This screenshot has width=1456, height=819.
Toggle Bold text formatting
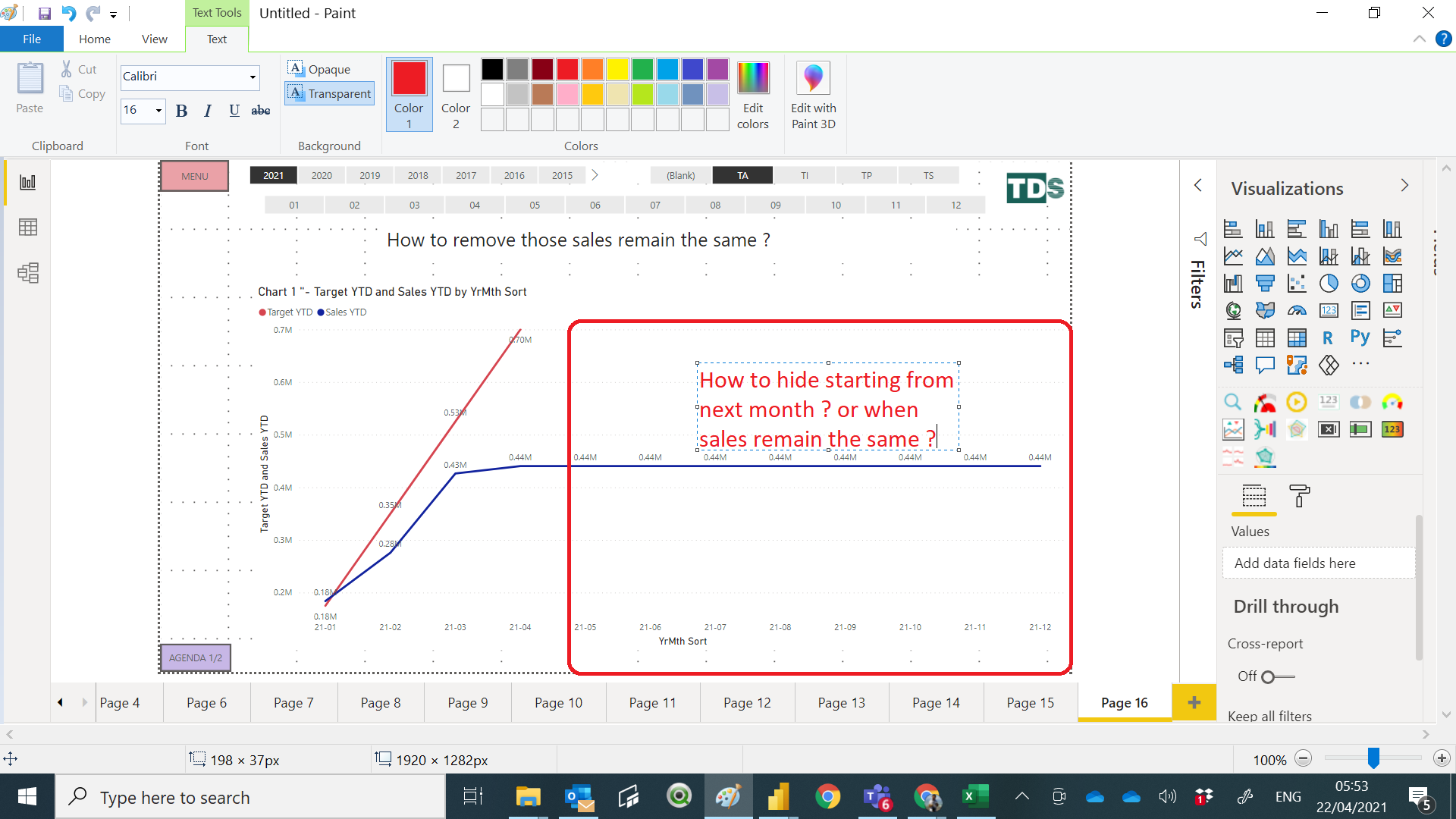tap(181, 111)
